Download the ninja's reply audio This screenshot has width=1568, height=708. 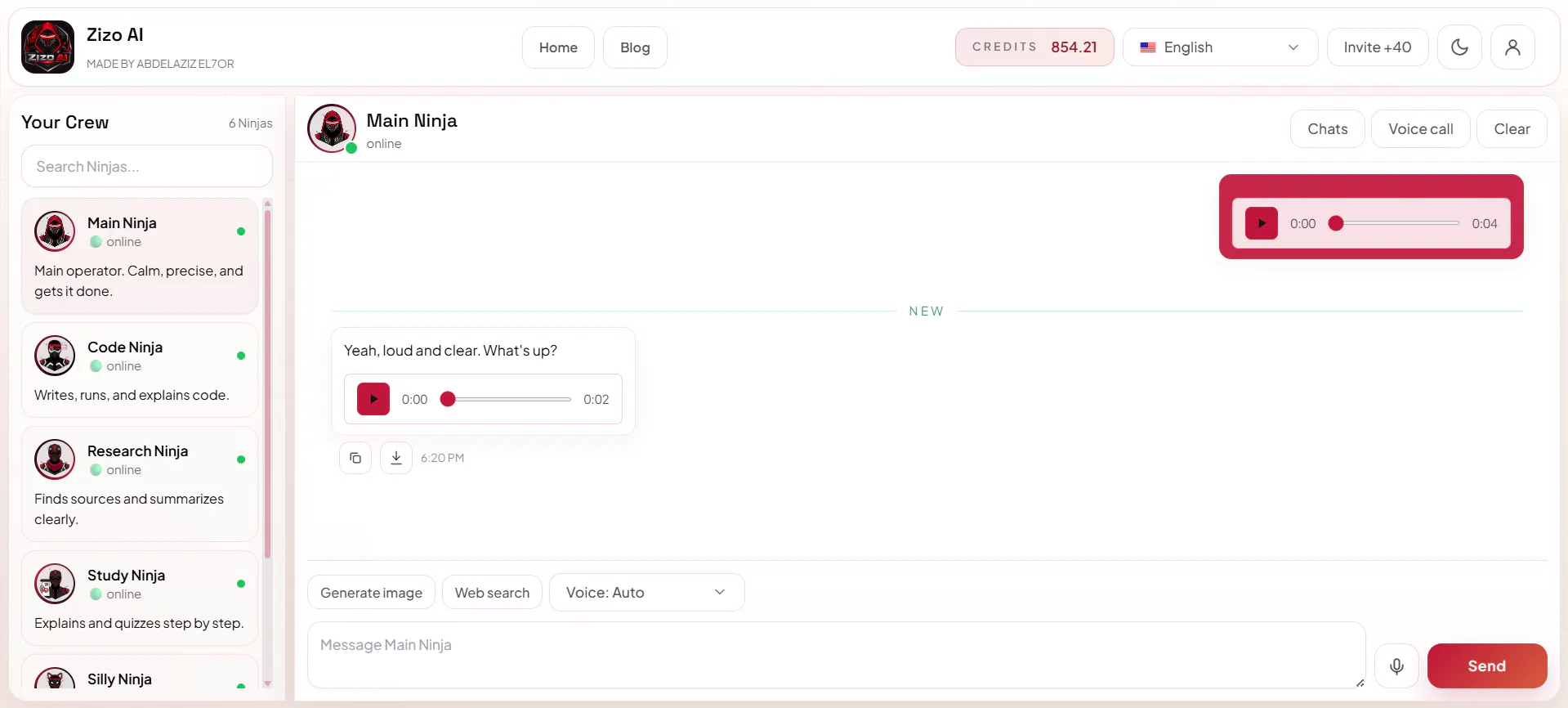[396, 458]
